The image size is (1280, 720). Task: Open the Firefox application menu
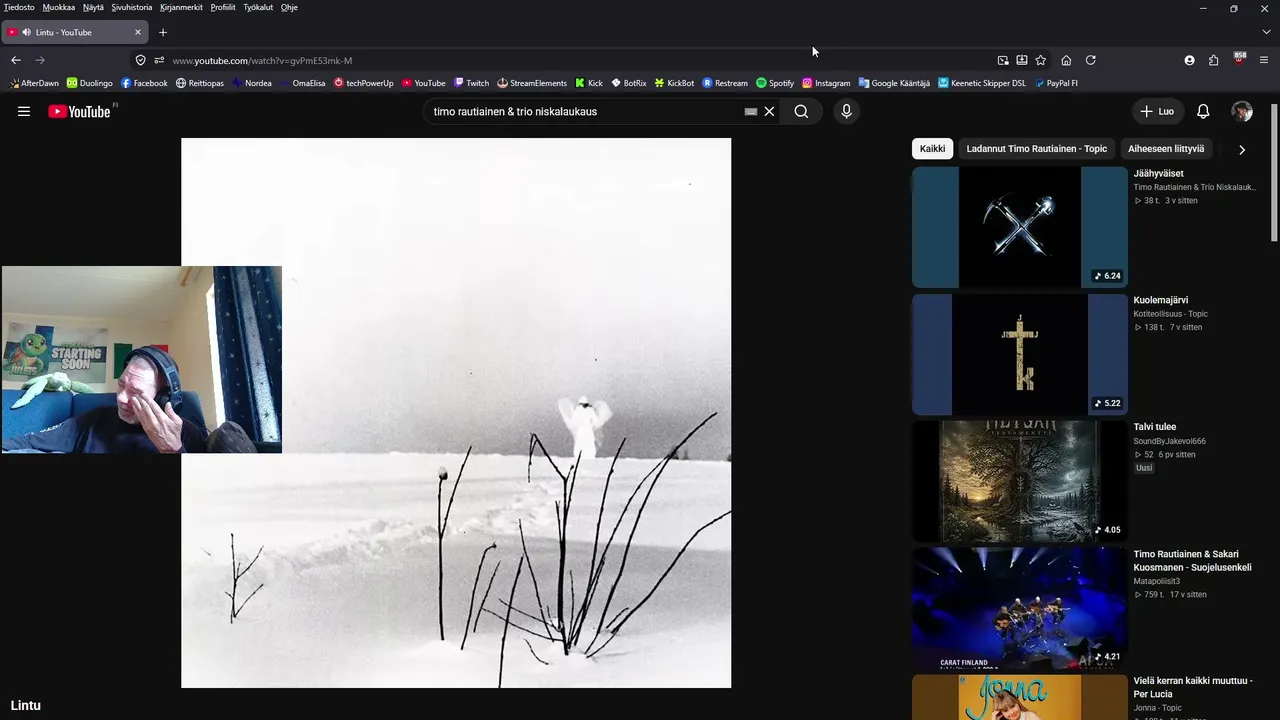(1264, 60)
